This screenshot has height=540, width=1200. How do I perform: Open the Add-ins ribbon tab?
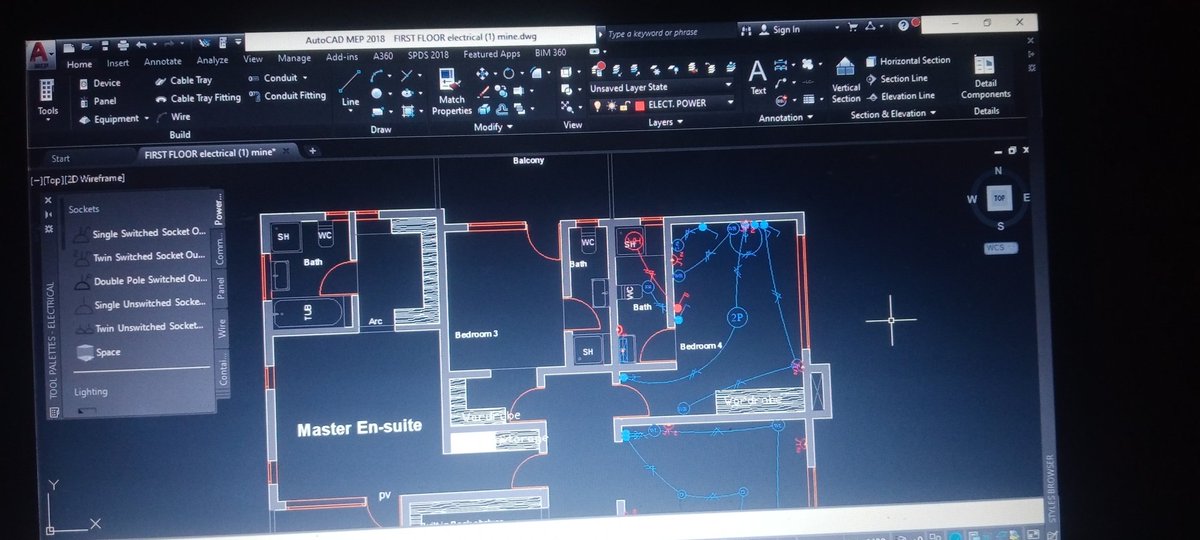click(343, 58)
